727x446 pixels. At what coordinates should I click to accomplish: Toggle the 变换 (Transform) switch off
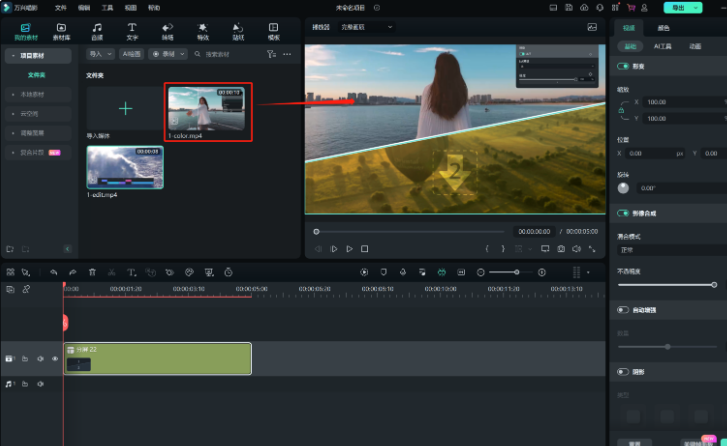click(623, 66)
